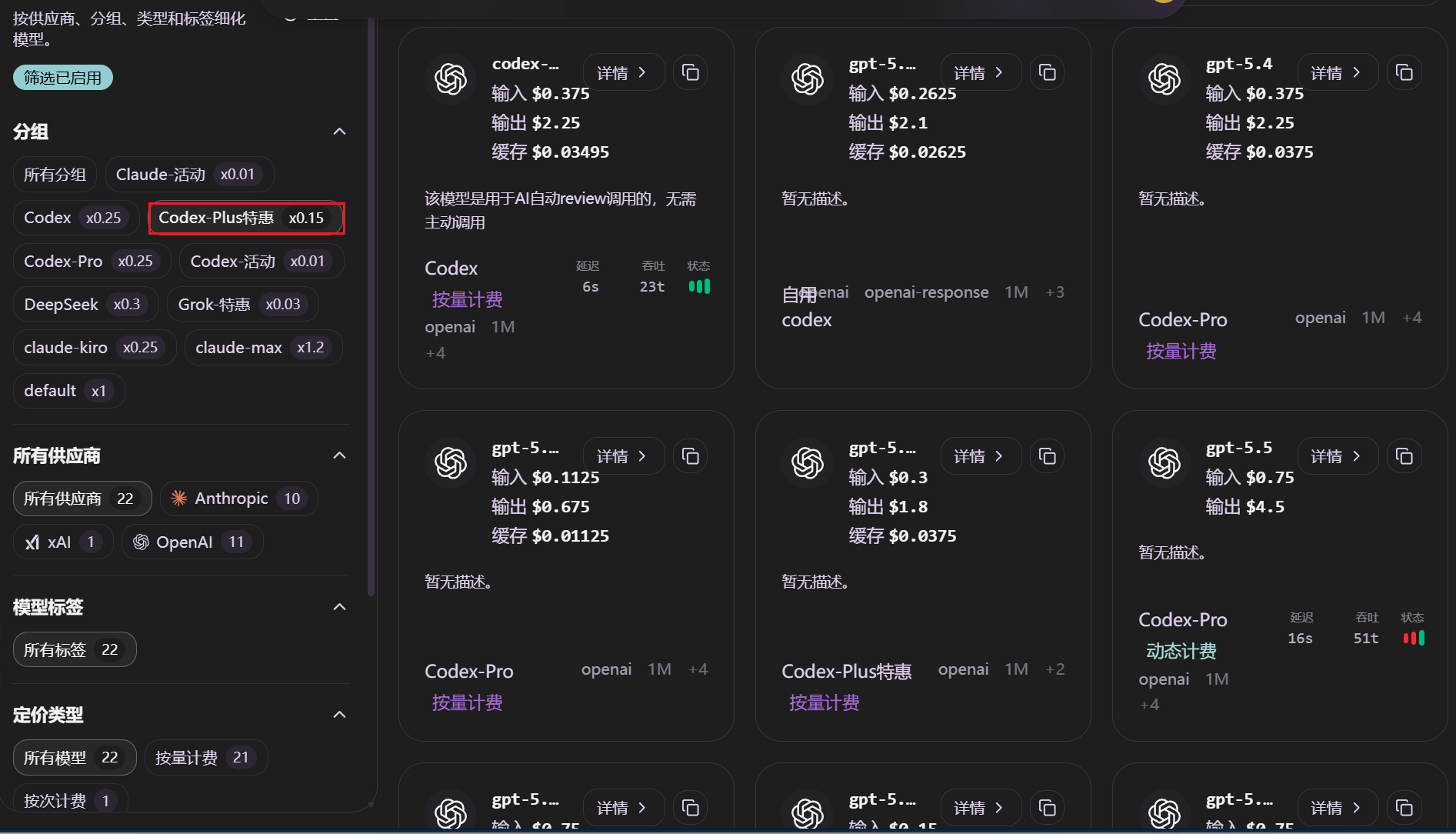Screen dimensions: 1456x834
Task: Click the green status bars on the Codex card
Action: (699, 286)
